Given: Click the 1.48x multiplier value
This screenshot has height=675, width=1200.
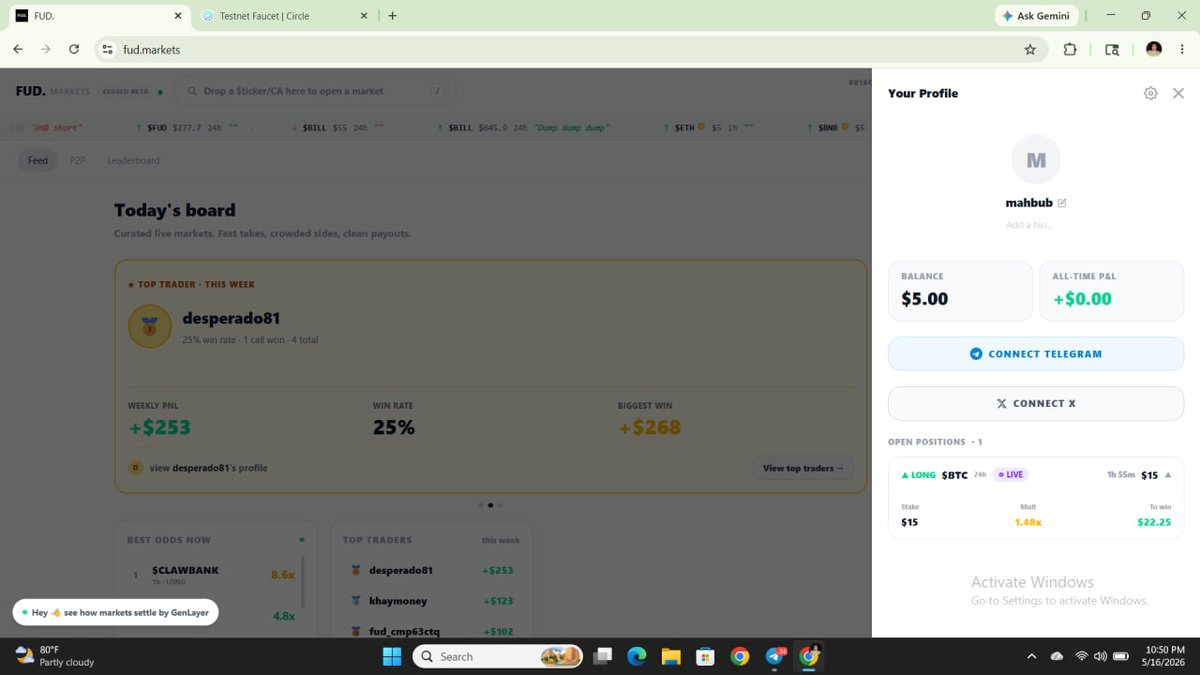Looking at the screenshot, I should point(1028,522).
